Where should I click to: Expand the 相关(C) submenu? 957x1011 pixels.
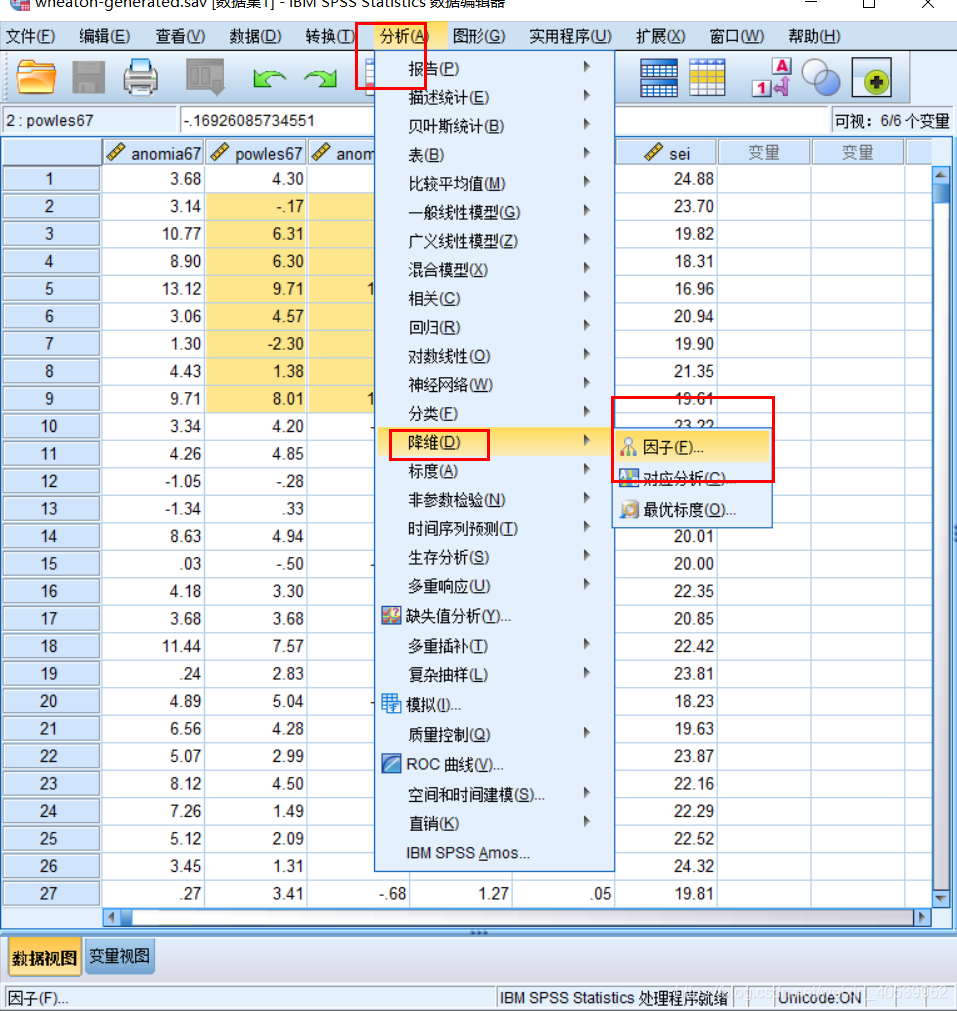tap(494, 299)
